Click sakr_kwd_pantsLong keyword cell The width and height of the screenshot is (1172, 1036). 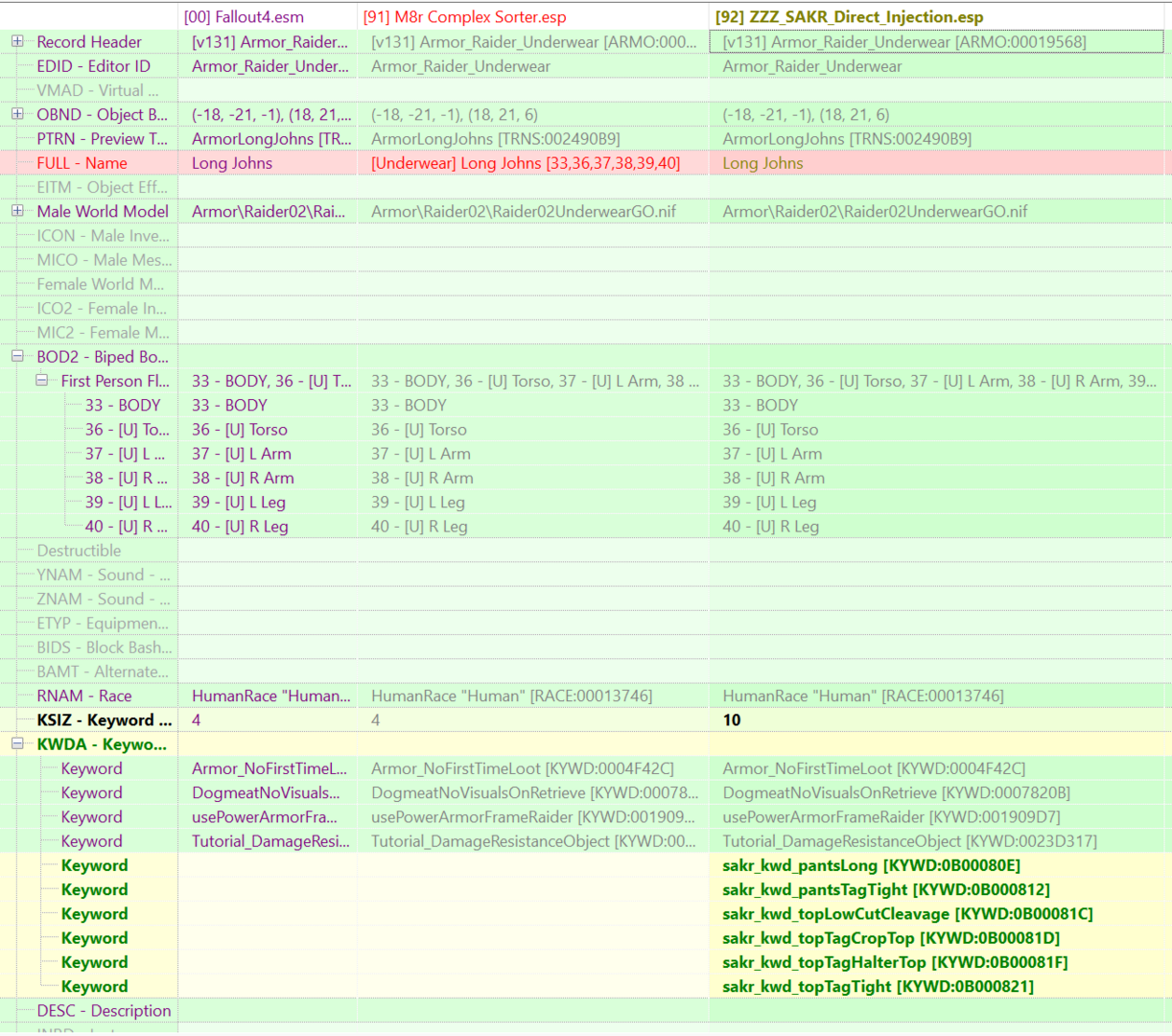click(871, 865)
